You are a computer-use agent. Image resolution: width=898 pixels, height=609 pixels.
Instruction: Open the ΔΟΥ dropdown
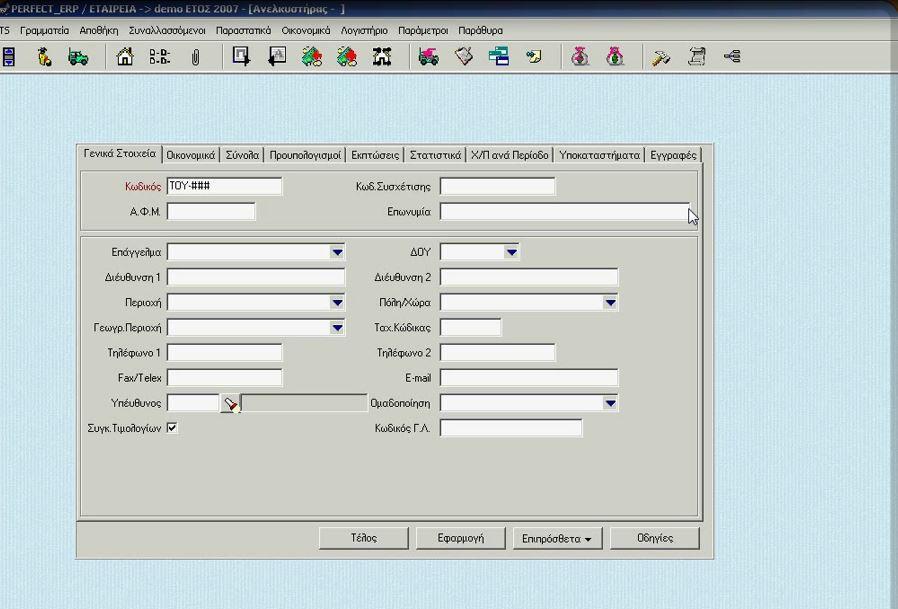click(x=511, y=252)
